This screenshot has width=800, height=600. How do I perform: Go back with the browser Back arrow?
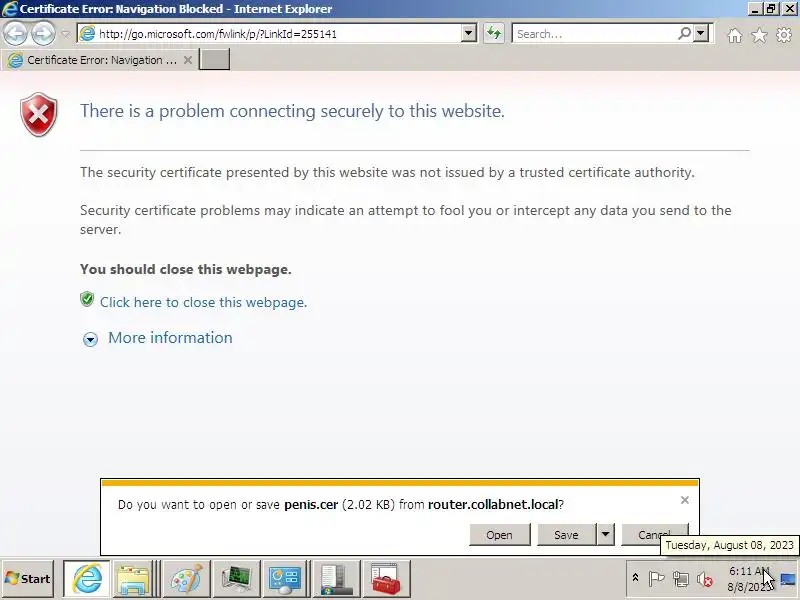point(15,34)
